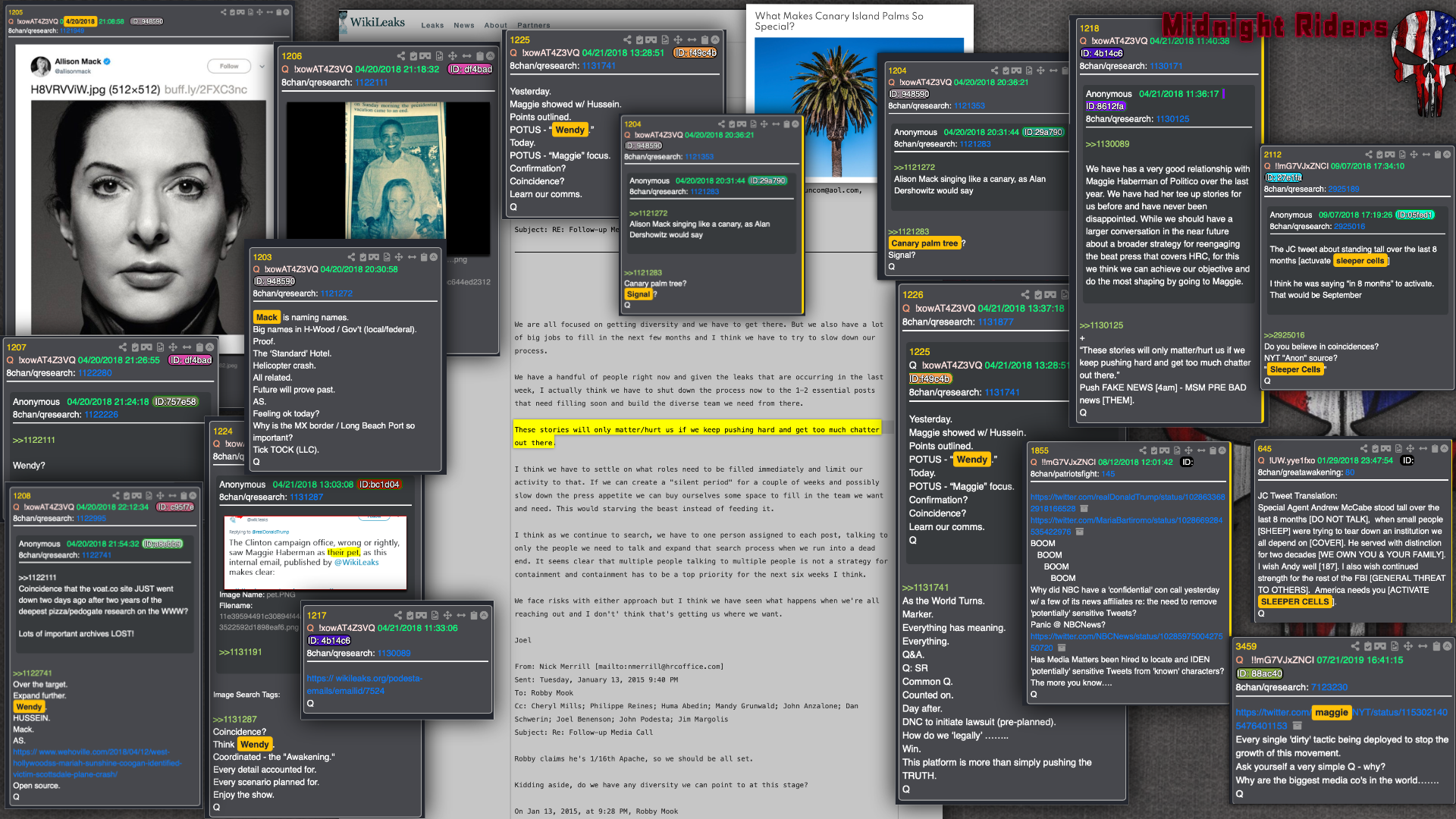
Task: Click the share icon on post 3459
Action: 1355,646
